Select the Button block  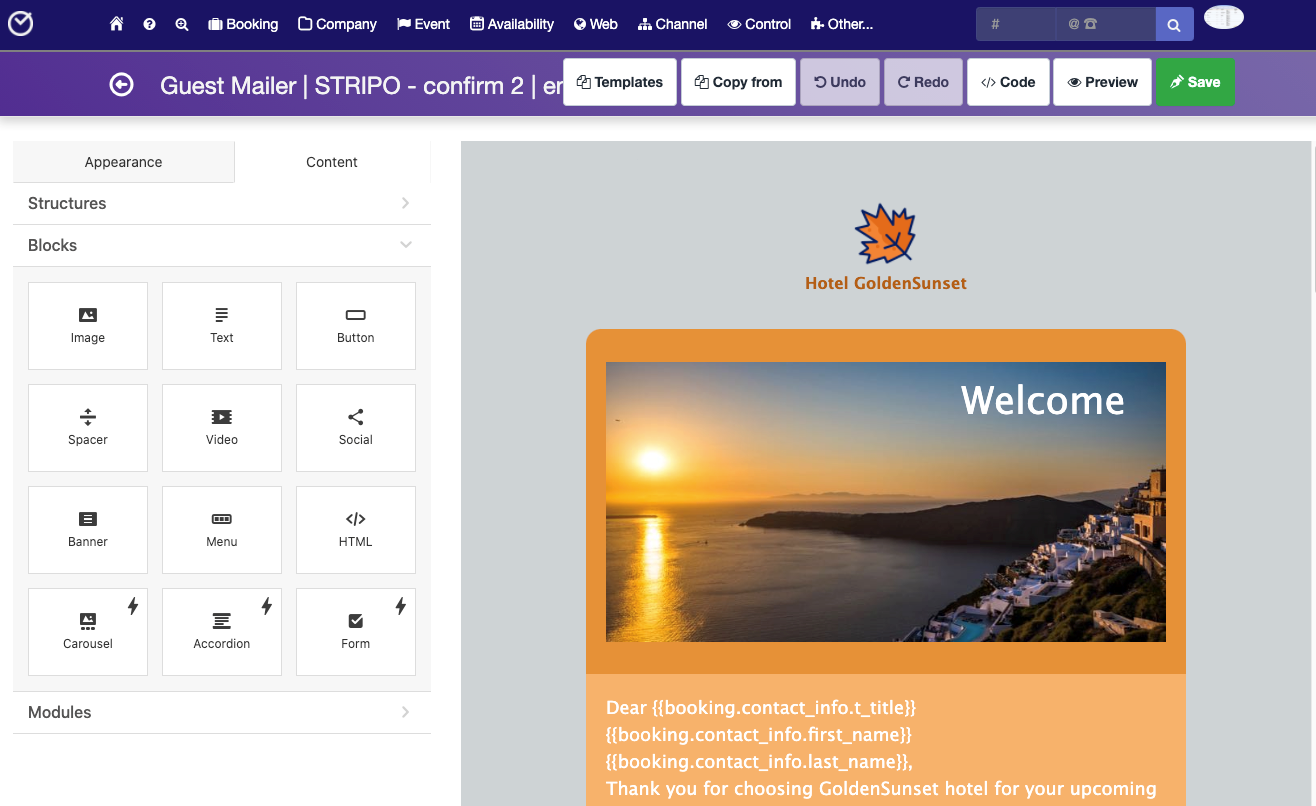(x=356, y=326)
